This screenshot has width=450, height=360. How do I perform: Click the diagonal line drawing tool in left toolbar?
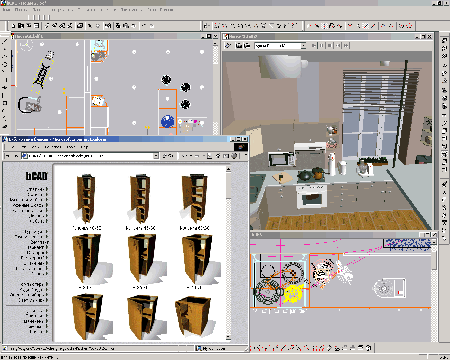pos(5,42)
